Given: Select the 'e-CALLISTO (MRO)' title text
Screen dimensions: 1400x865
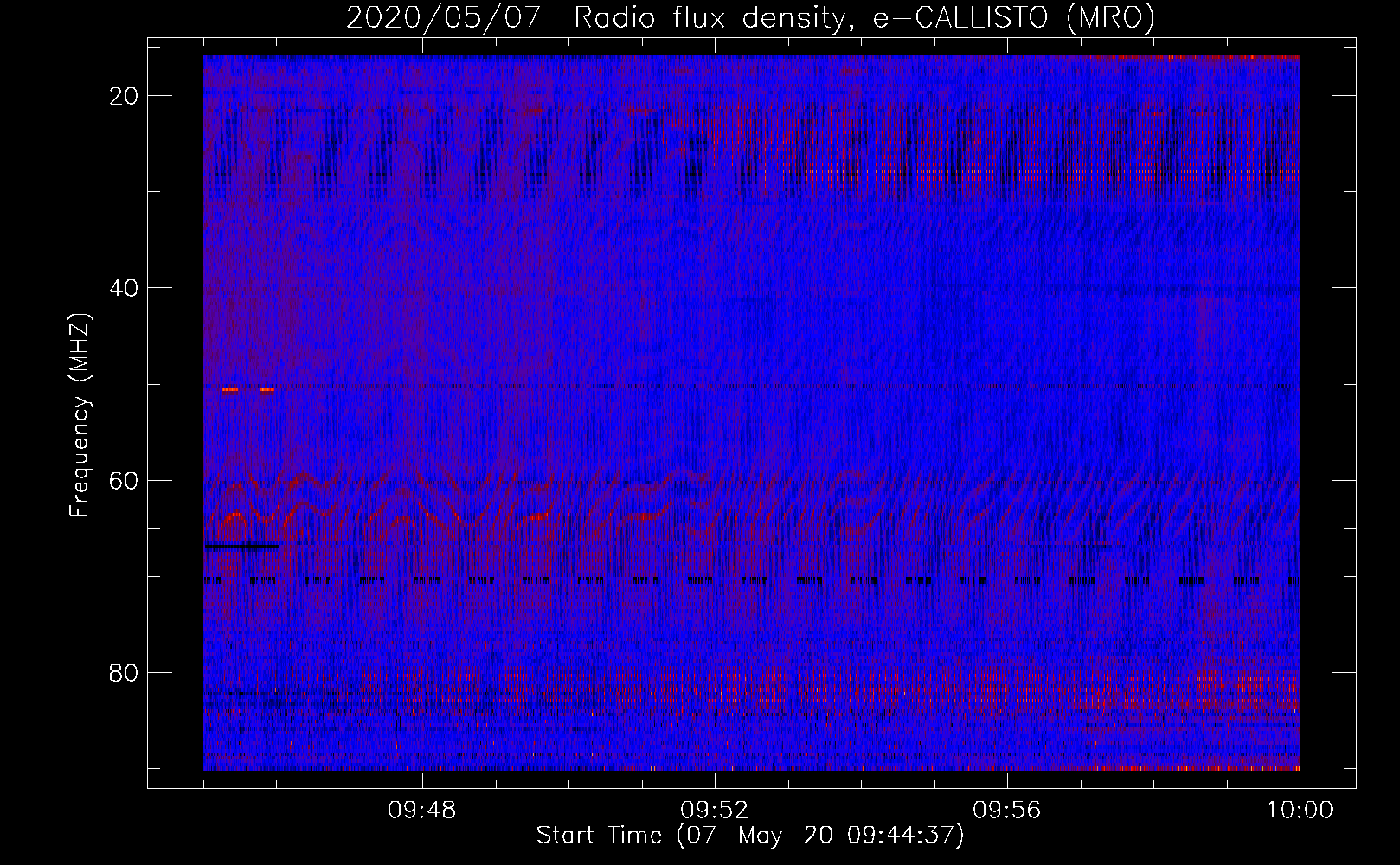Looking at the screenshot, I should coord(1014,17).
